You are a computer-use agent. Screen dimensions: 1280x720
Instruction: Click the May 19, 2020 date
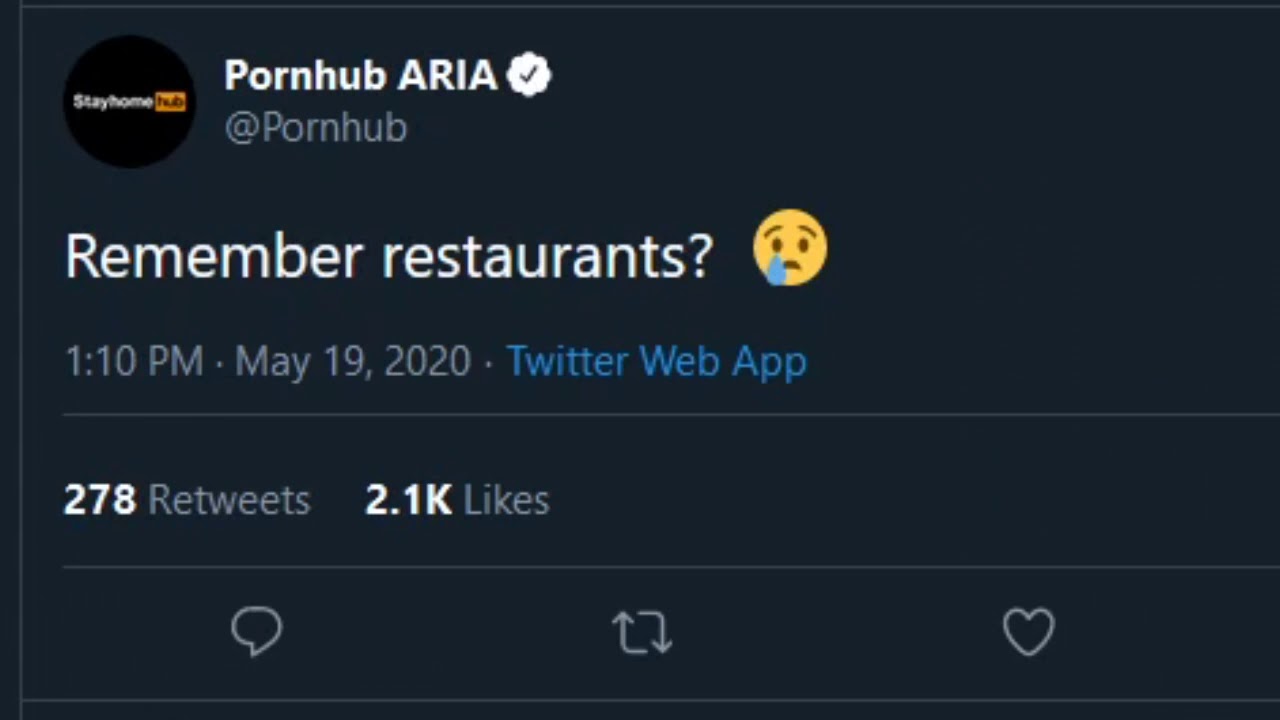[x=353, y=361]
